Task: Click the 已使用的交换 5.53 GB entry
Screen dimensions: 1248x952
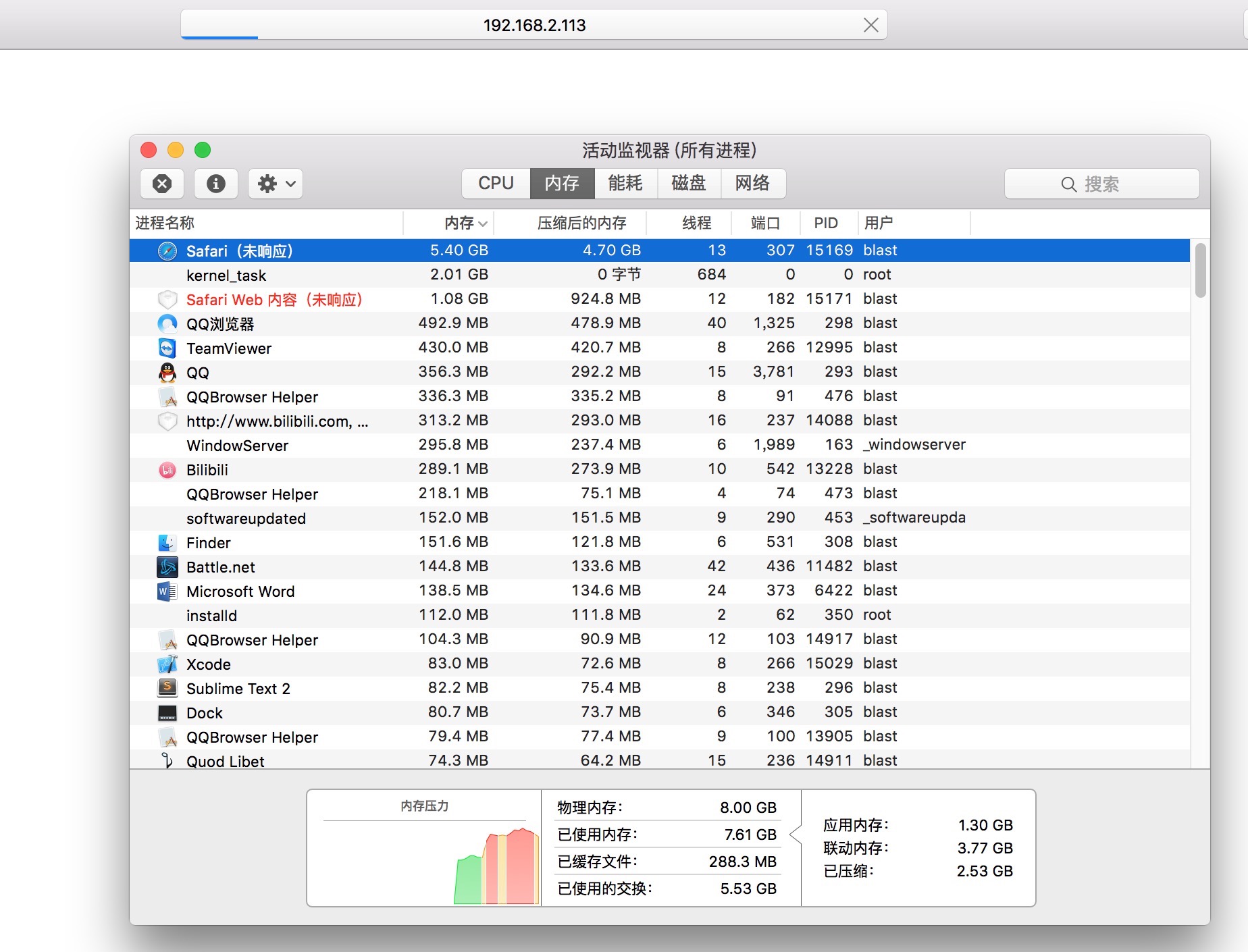Action: tap(667, 889)
